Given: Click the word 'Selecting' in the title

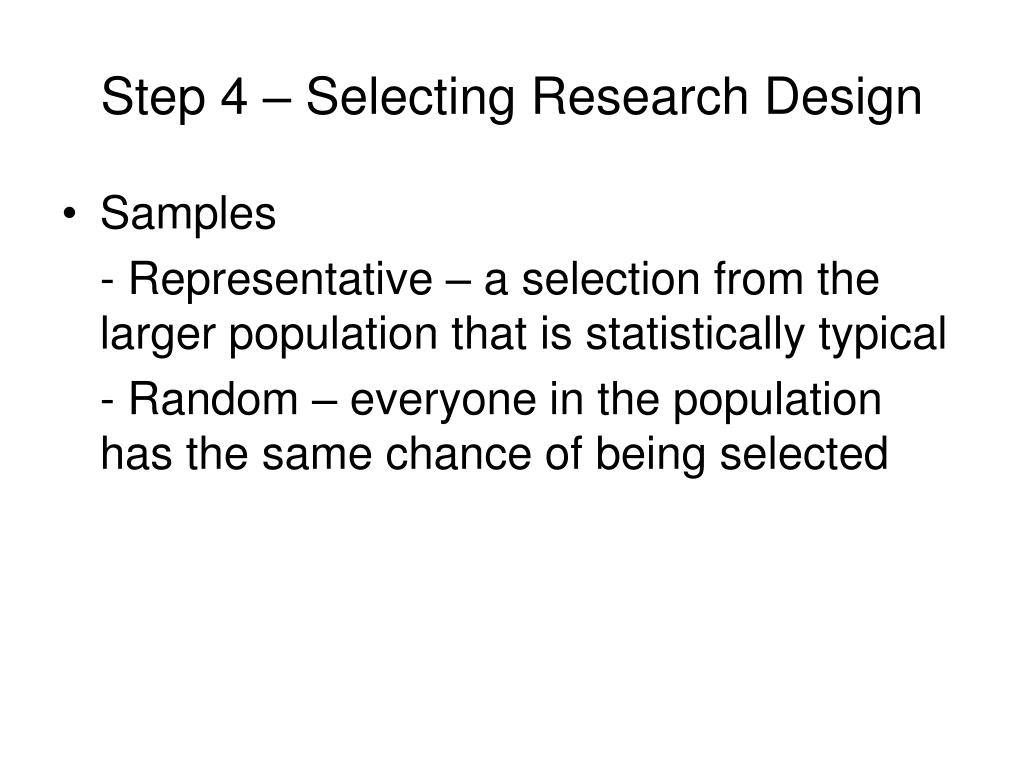Looking at the screenshot, I should click(x=410, y=98).
